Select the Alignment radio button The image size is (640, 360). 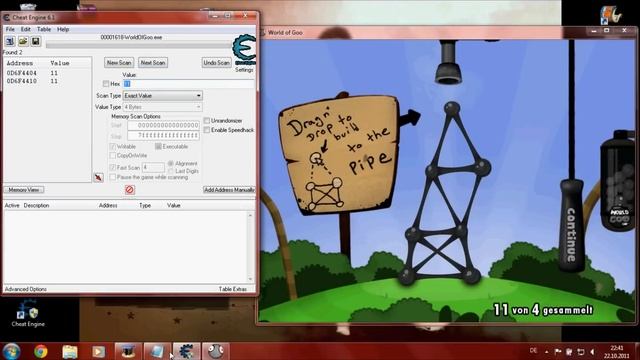[x=171, y=163]
